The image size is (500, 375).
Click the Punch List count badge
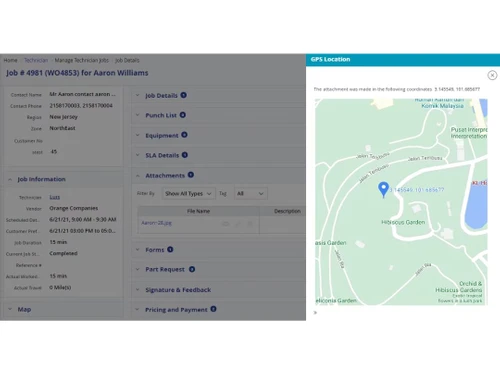pyautogui.click(x=183, y=115)
